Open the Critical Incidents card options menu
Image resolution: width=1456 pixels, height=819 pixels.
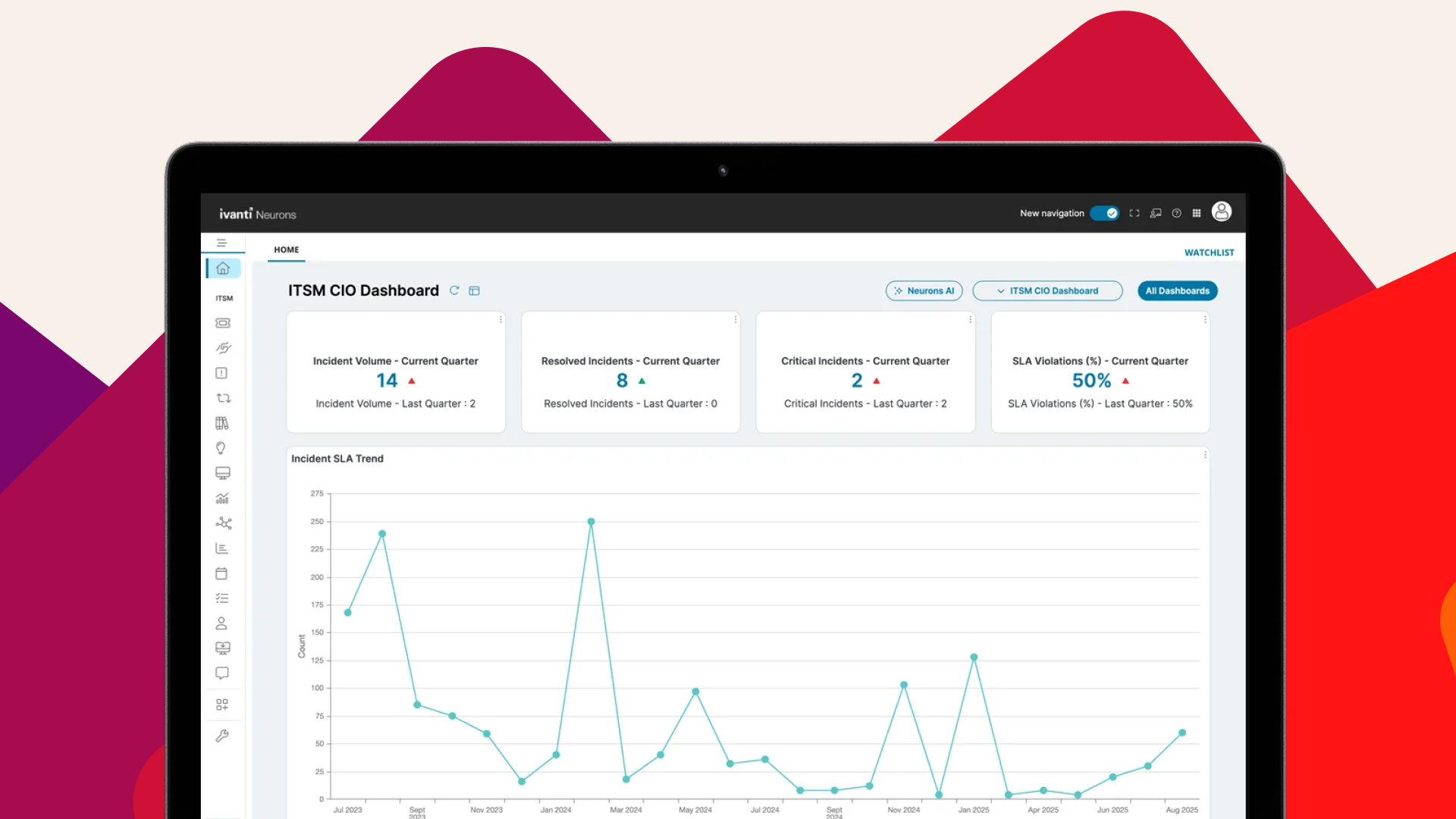point(970,319)
